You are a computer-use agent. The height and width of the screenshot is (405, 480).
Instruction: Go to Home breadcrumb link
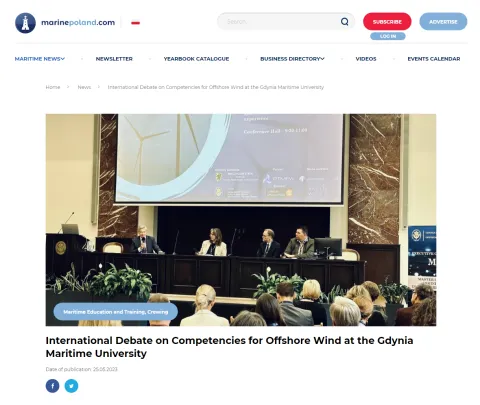53,87
